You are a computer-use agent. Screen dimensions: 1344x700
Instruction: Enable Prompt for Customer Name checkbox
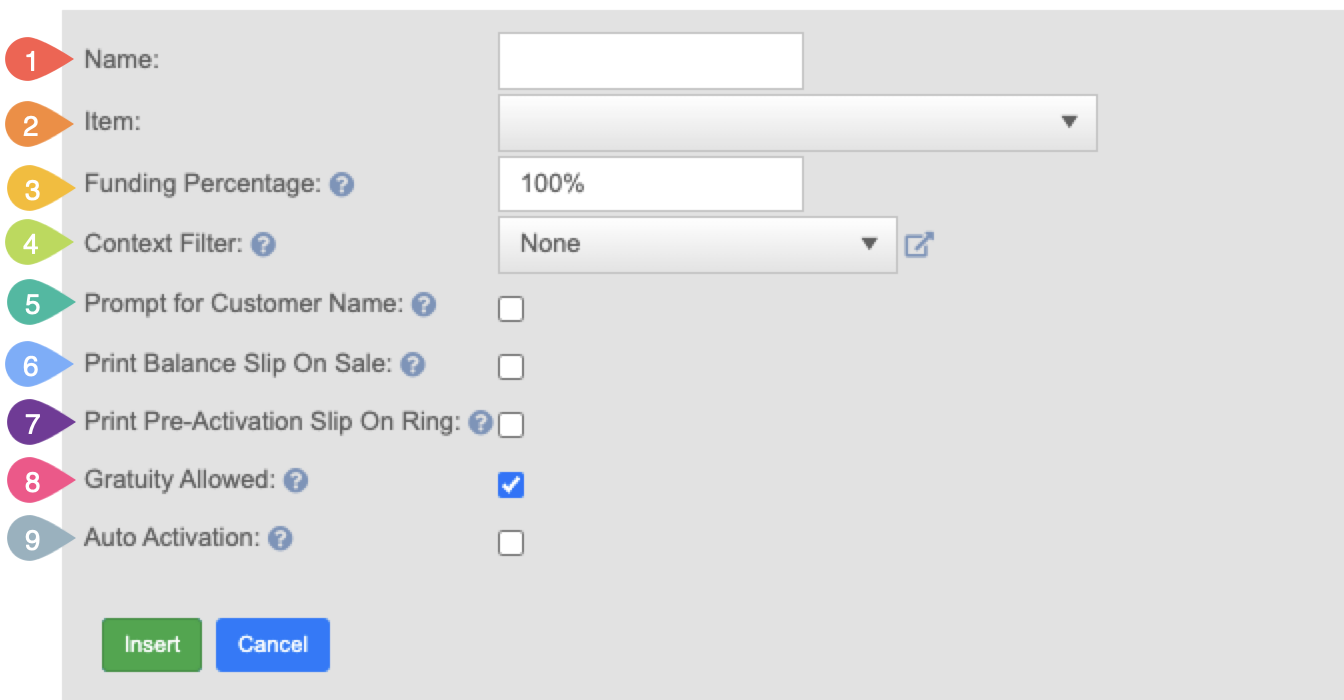pos(511,309)
